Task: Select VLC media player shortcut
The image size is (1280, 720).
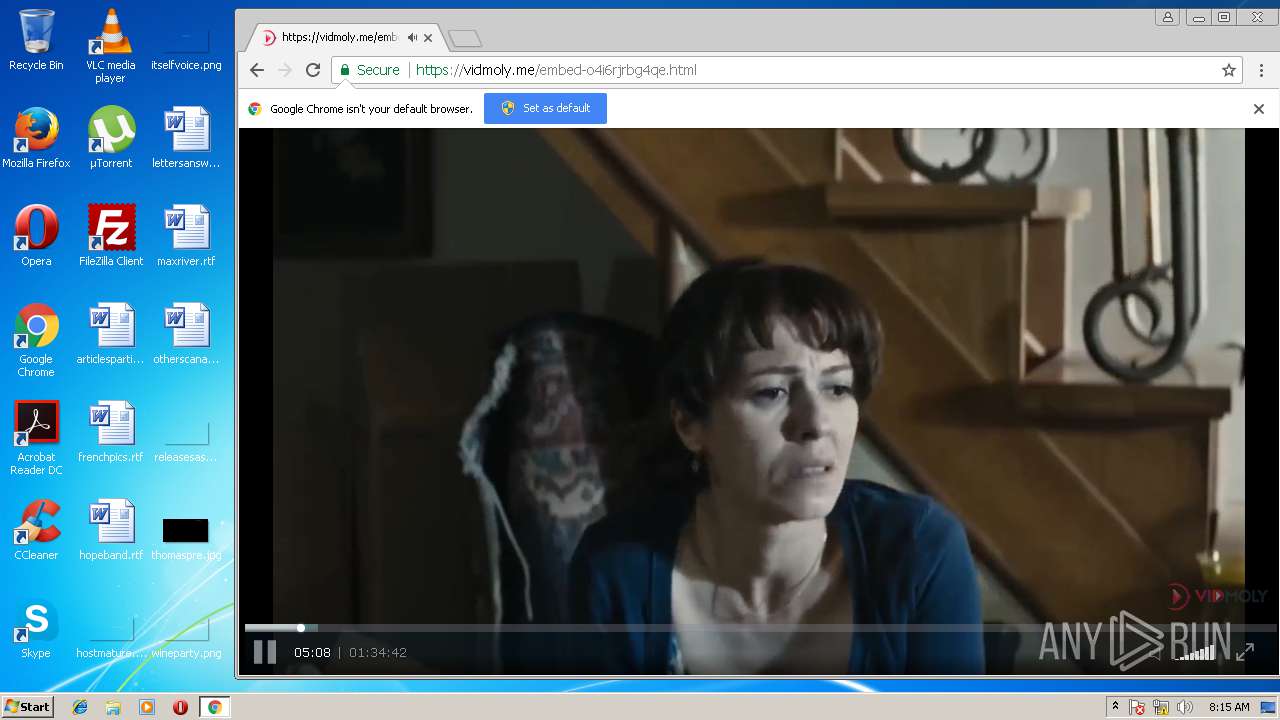Action: [111, 46]
